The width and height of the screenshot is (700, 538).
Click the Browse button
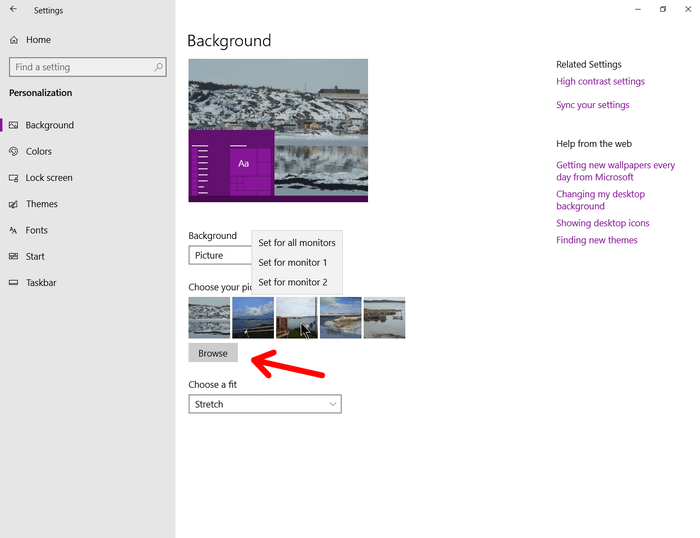tap(213, 353)
